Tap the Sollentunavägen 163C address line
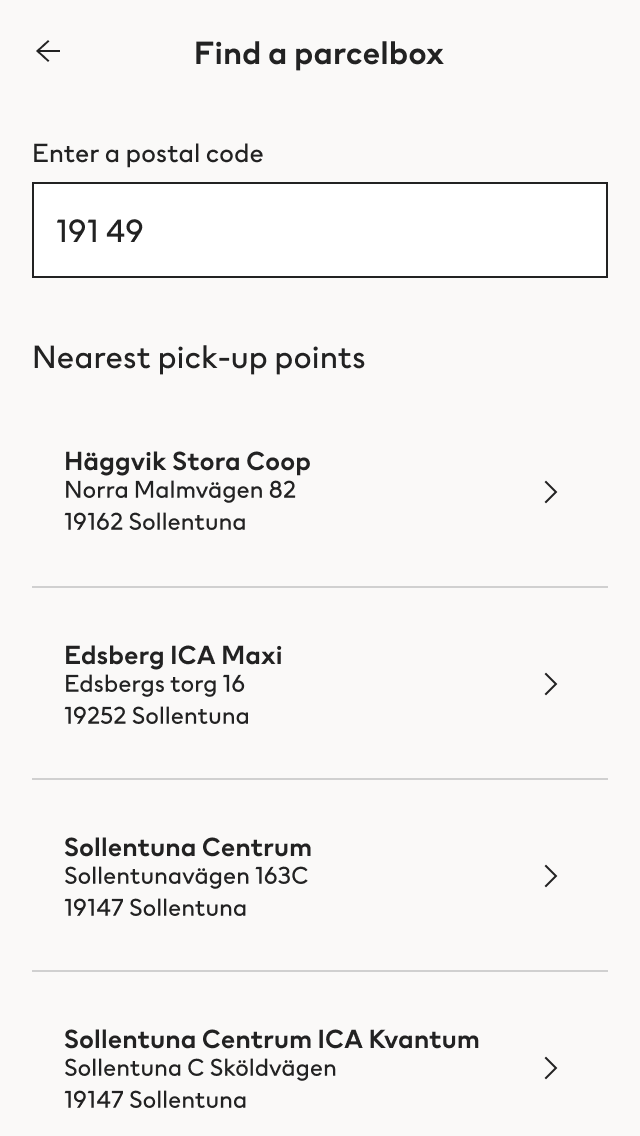 (x=186, y=876)
